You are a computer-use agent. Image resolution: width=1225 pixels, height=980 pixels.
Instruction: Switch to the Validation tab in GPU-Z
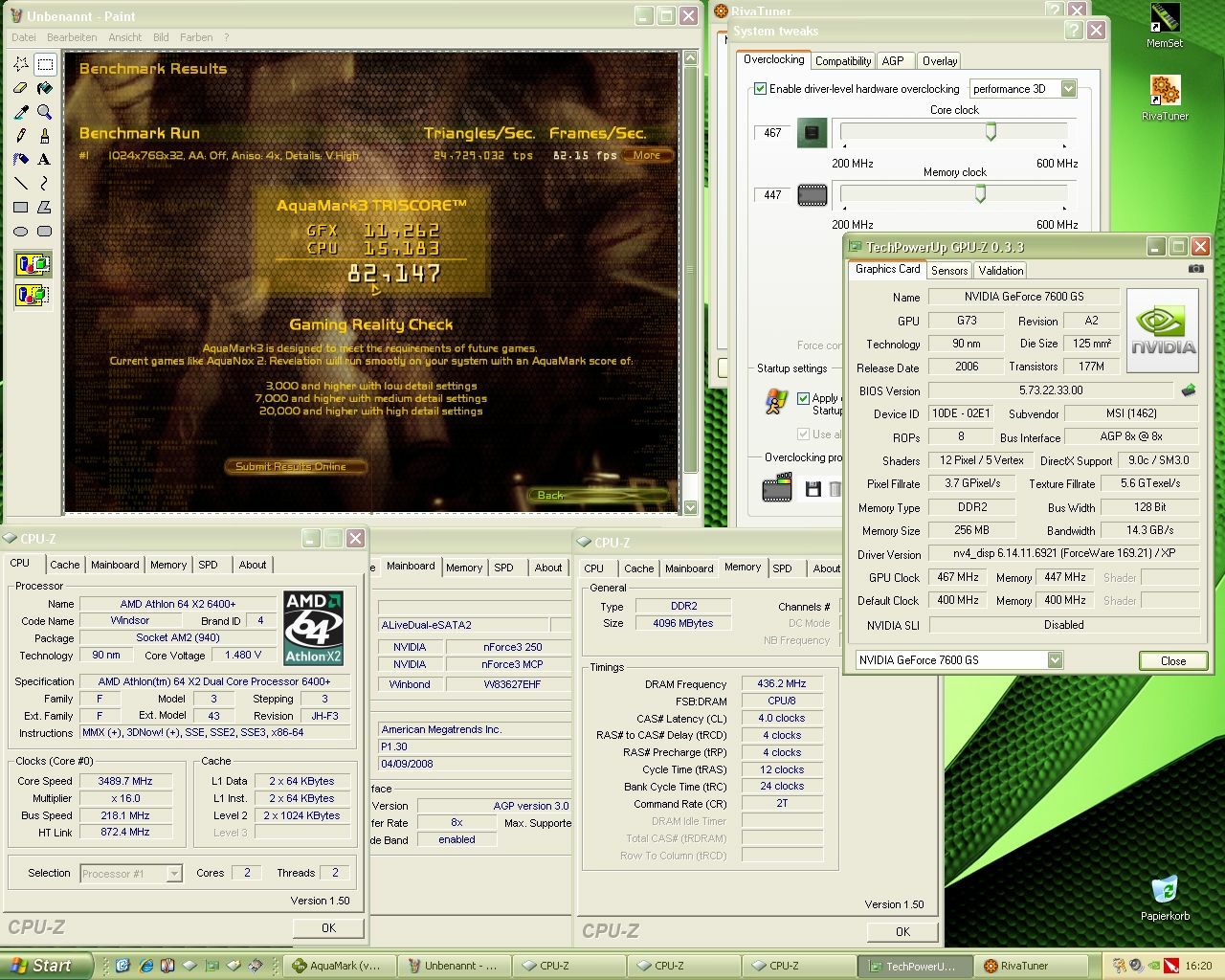point(1001,271)
